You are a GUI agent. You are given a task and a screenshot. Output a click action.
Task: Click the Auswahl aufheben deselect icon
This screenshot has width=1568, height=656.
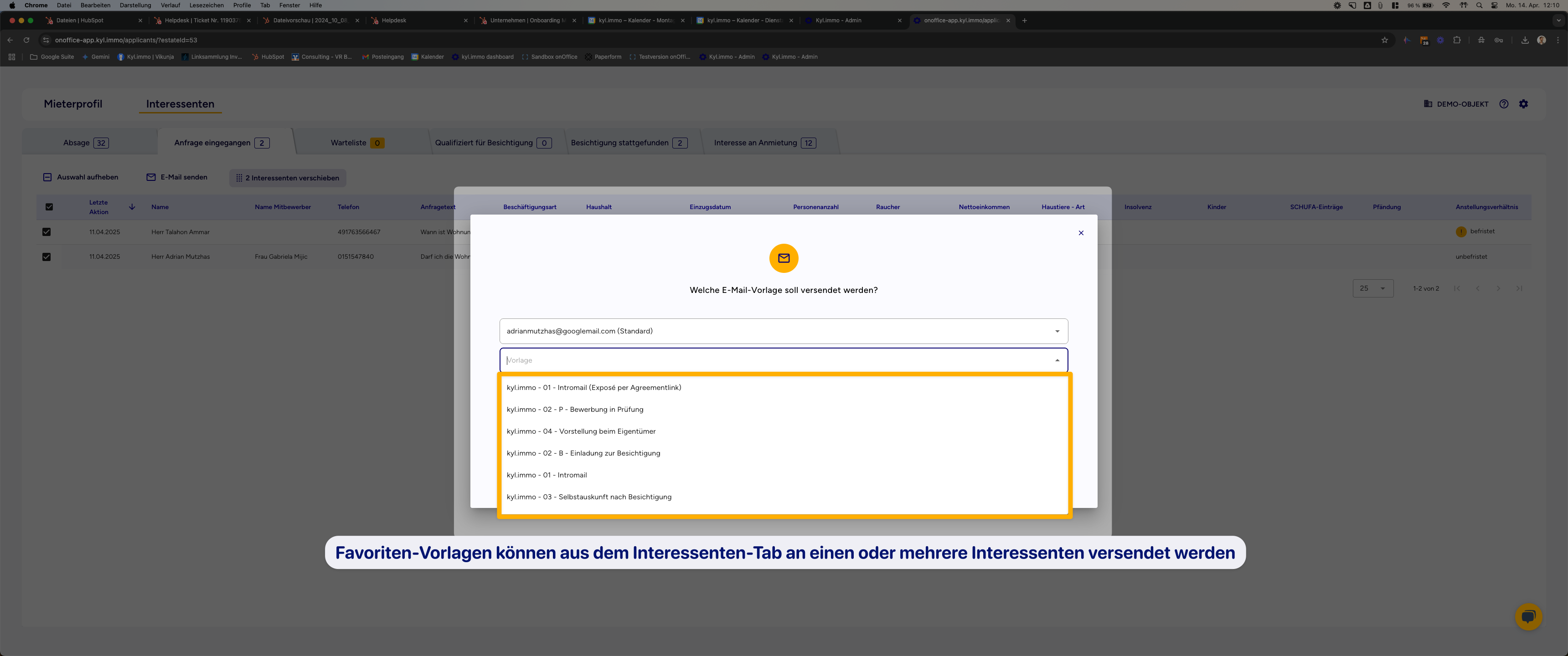(x=47, y=177)
